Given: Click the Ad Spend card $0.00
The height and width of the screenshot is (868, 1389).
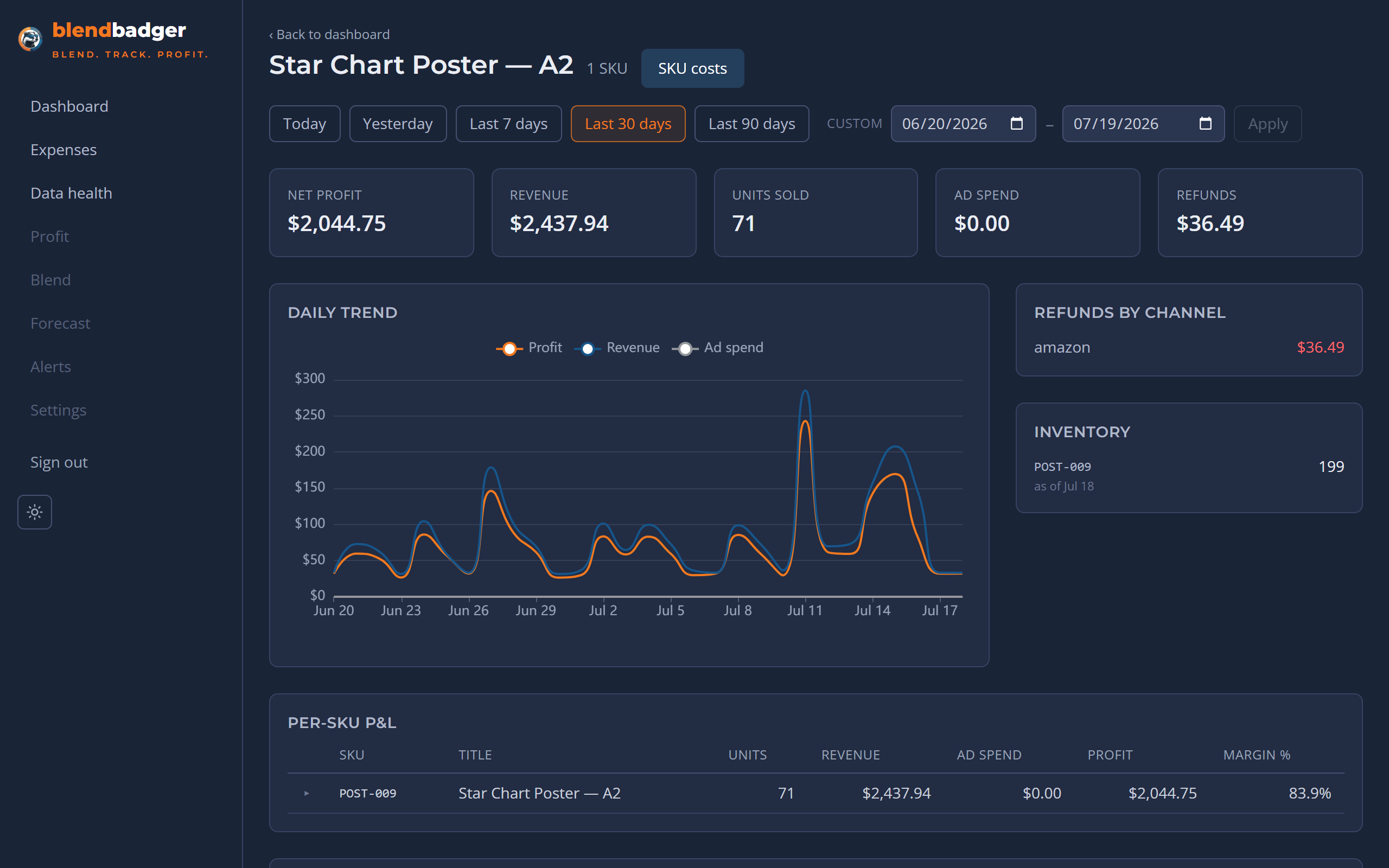Looking at the screenshot, I should 1038,213.
